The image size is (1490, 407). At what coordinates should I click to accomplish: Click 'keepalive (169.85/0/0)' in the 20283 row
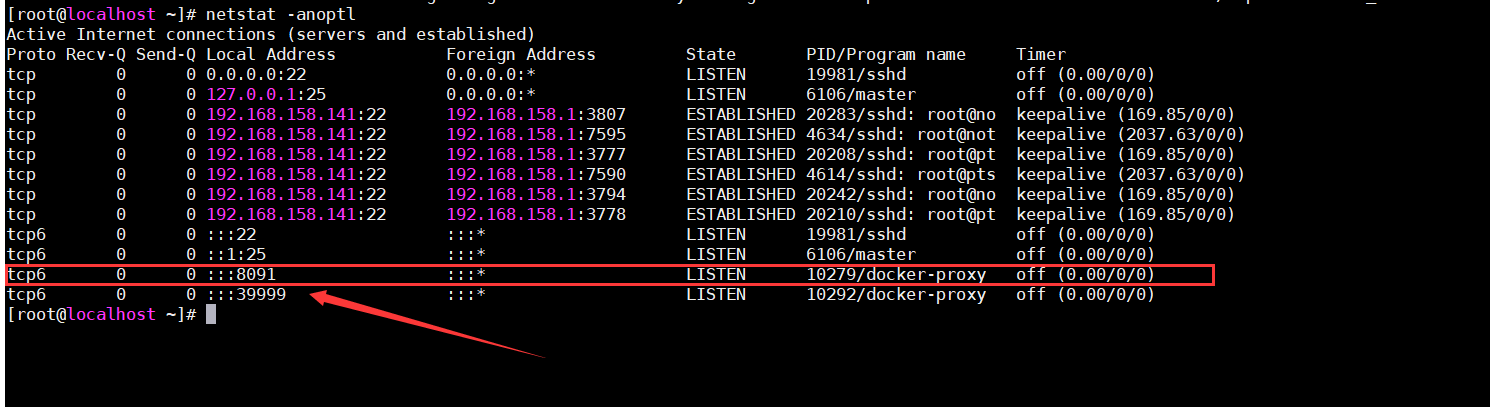1126,115
